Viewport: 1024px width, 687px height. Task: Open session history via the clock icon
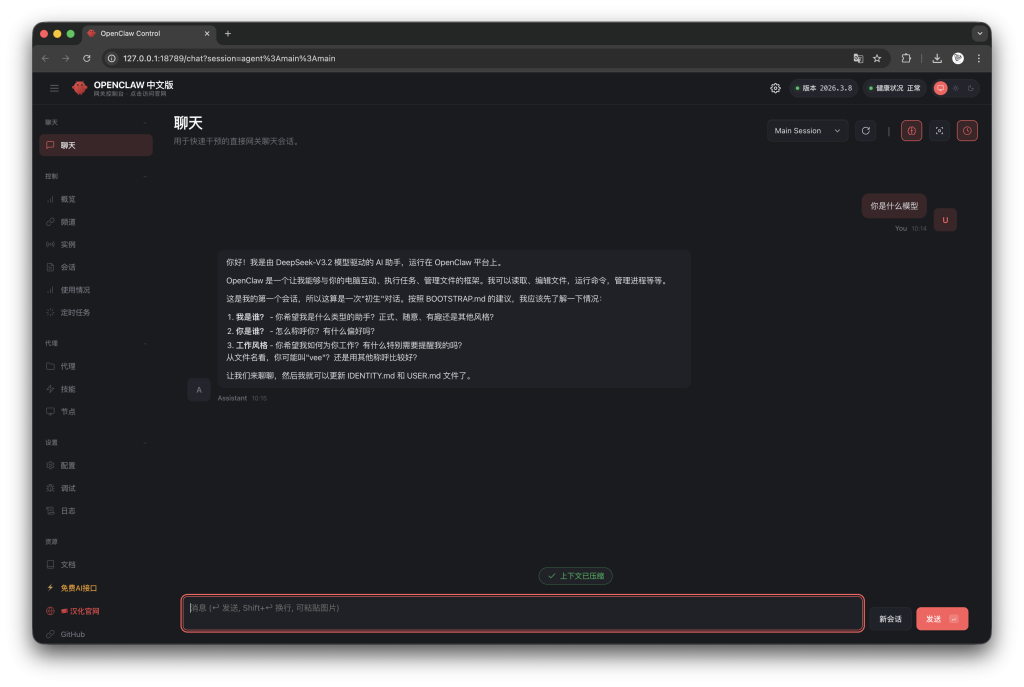[967, 130]
